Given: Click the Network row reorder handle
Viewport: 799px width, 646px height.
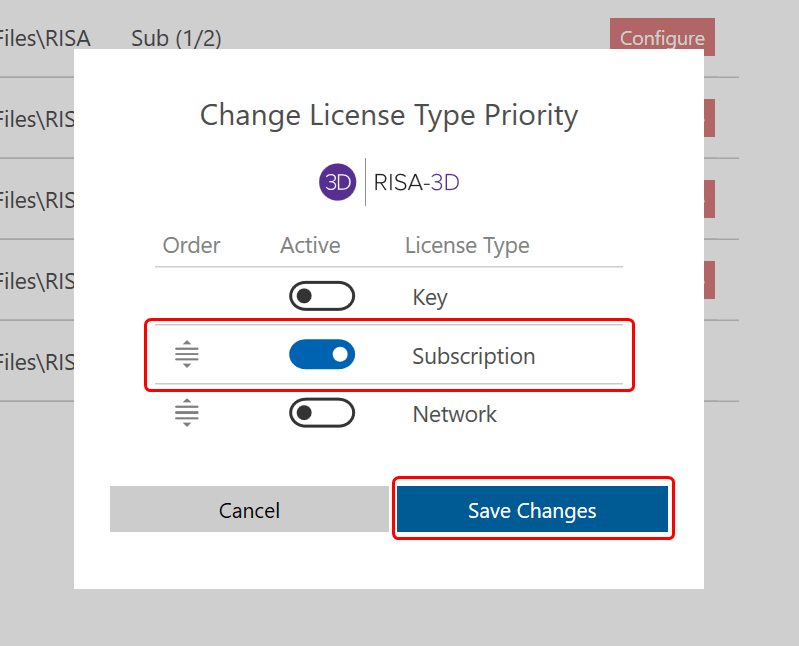Looking at the screenshot, I should [x=187, y=413].
